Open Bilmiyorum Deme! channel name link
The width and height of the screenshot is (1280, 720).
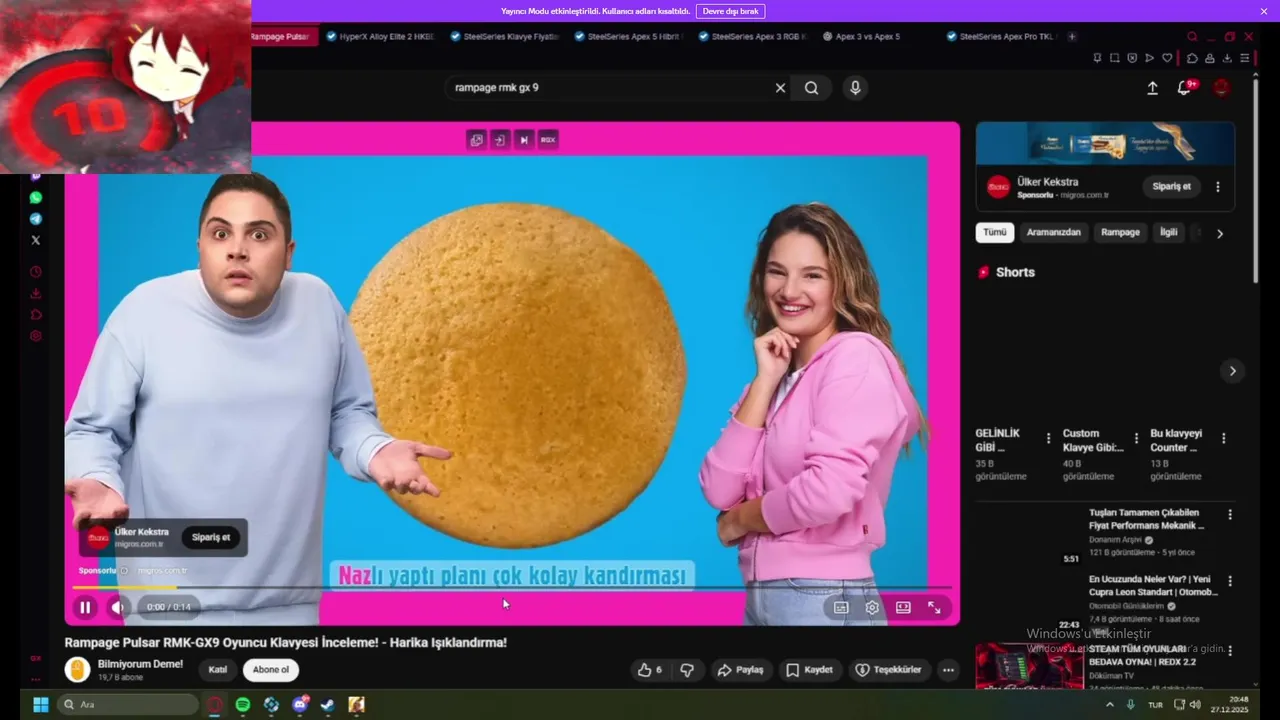tap(140, 664)
